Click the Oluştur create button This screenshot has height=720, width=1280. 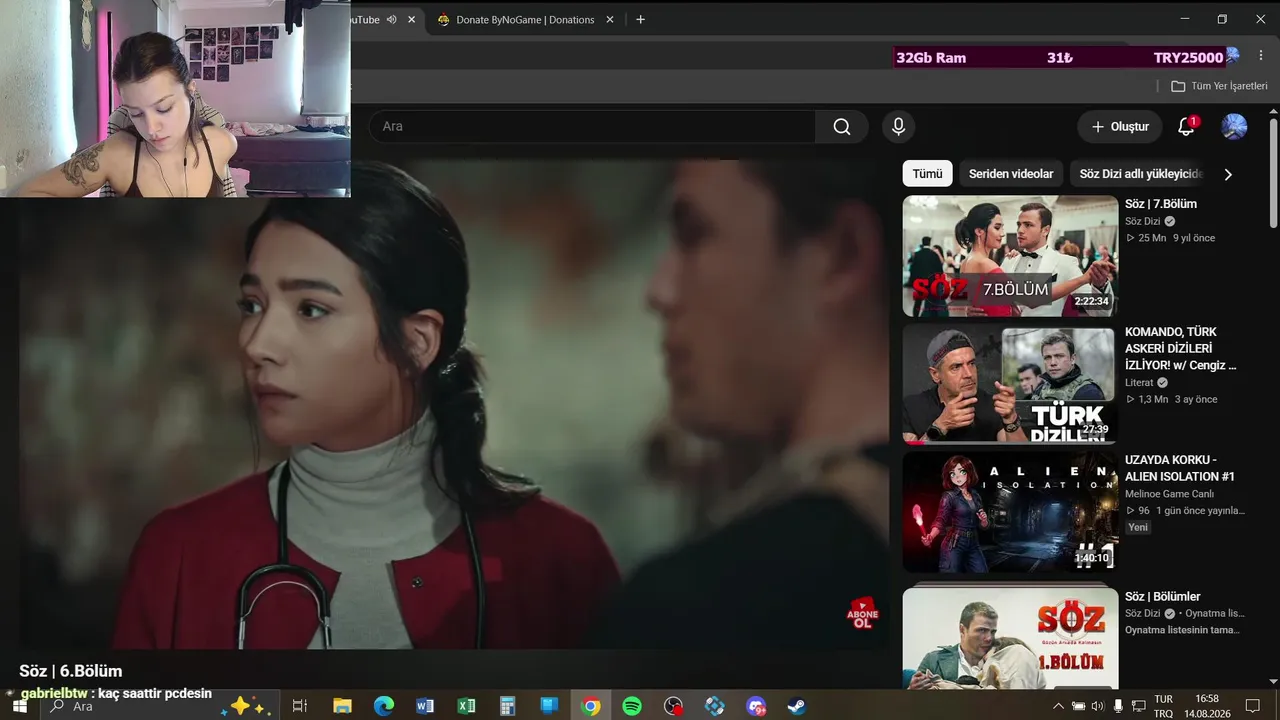tap(1120, 127)
